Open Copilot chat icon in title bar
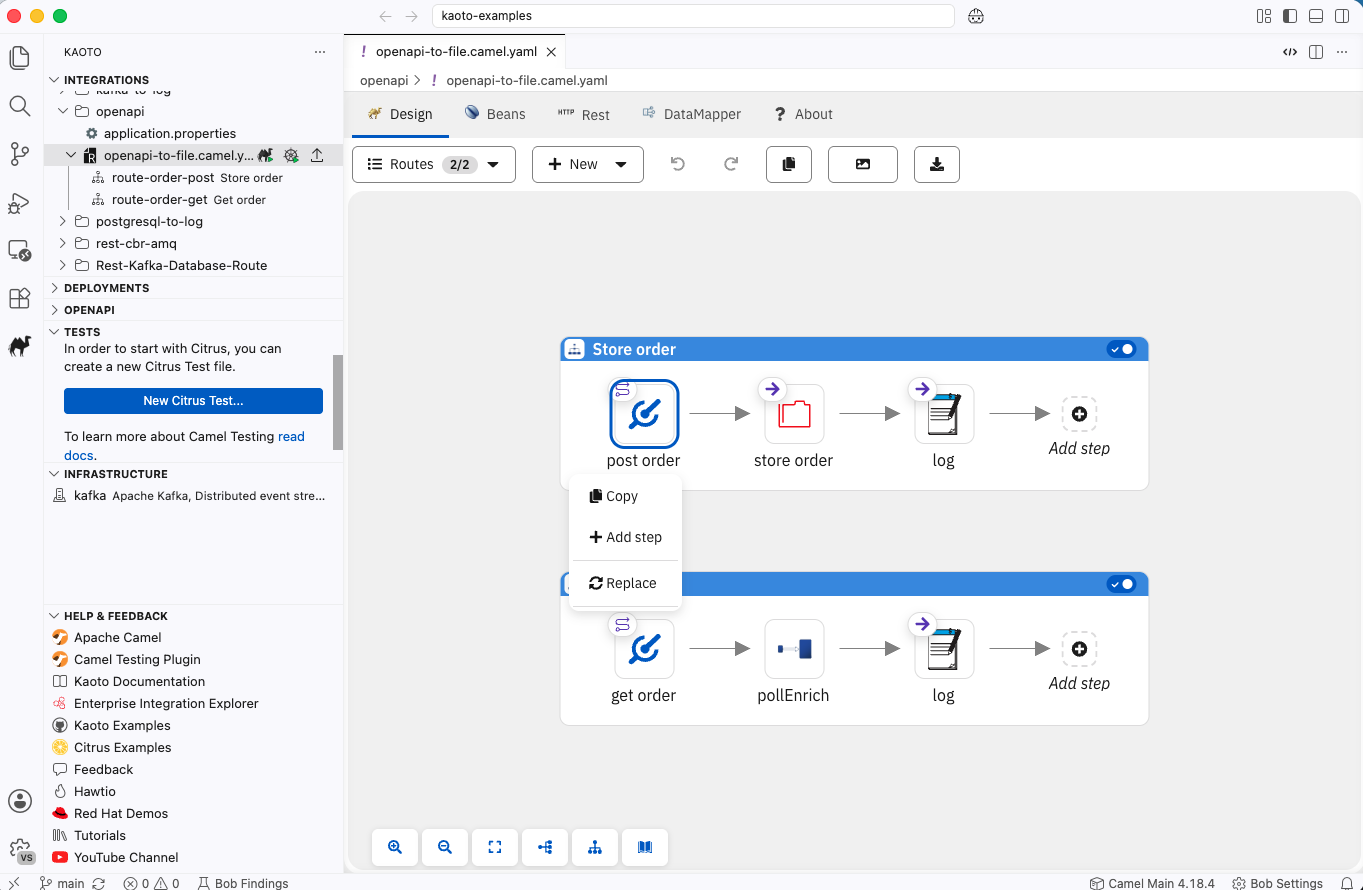Screen dimensions: 1363x890 click(x=976, y=16)
